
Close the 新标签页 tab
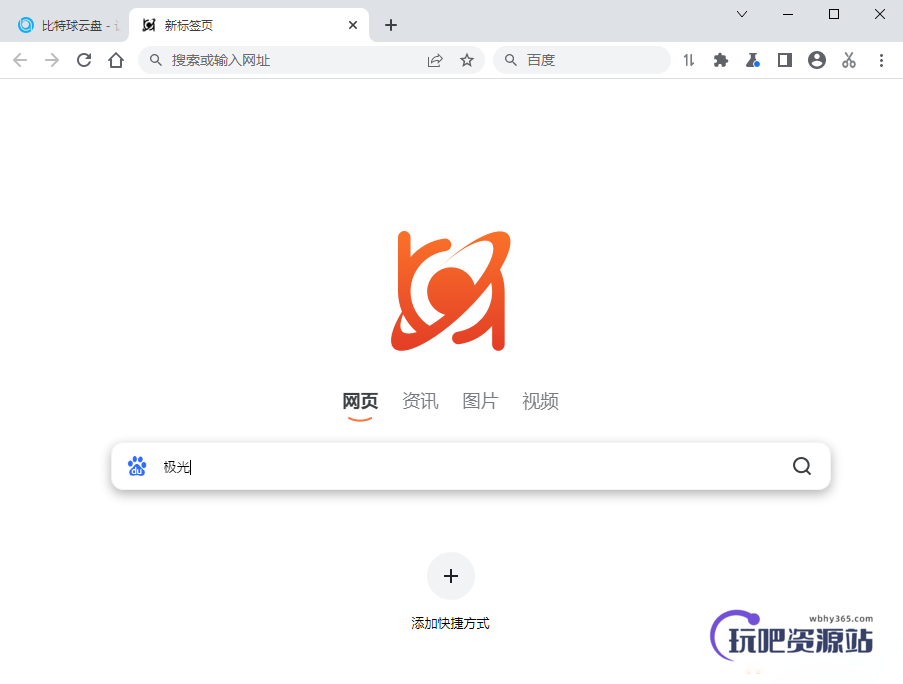(x=353, y=25)
